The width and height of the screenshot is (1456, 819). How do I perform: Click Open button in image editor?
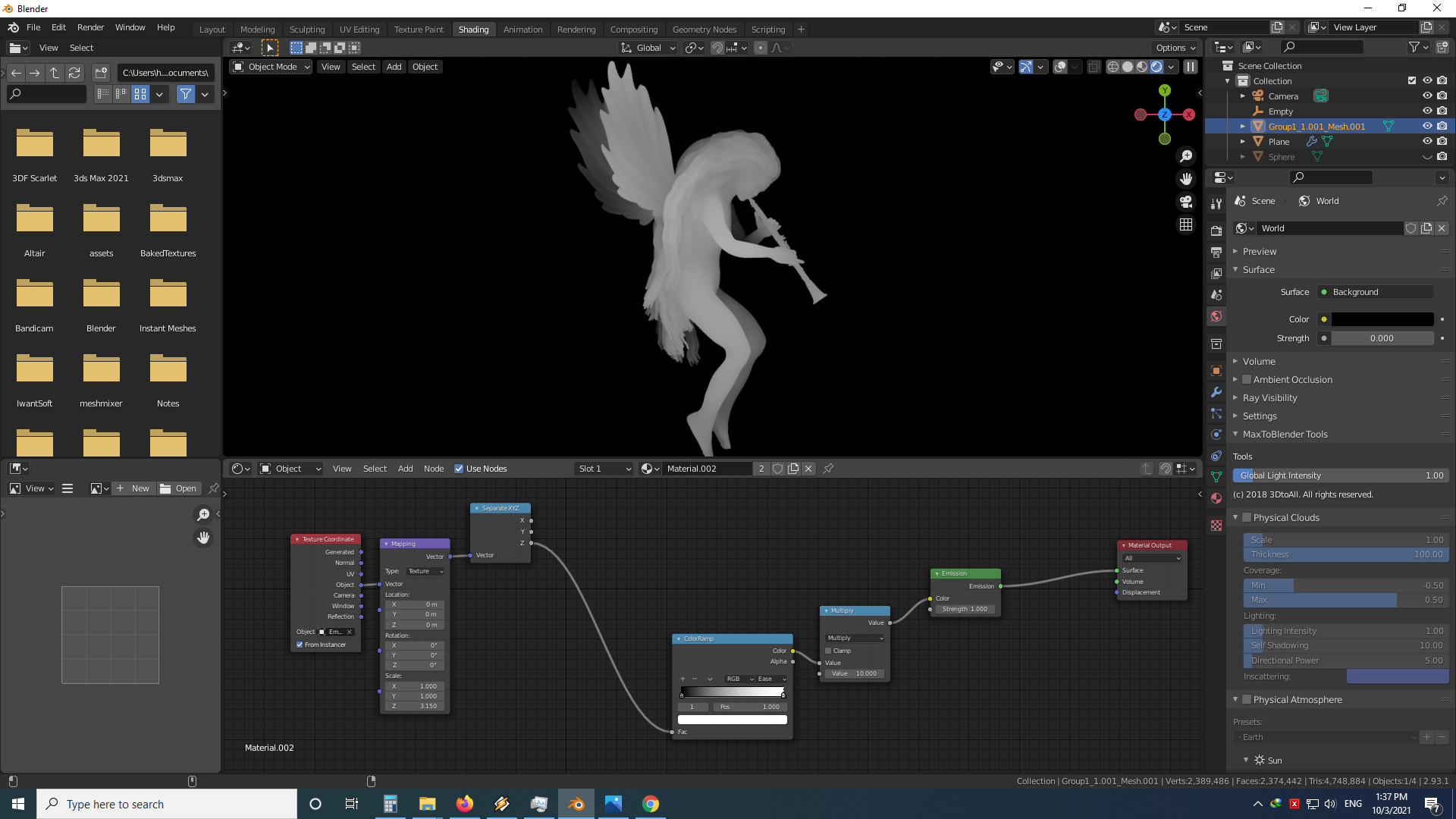(x=179, y=488)
